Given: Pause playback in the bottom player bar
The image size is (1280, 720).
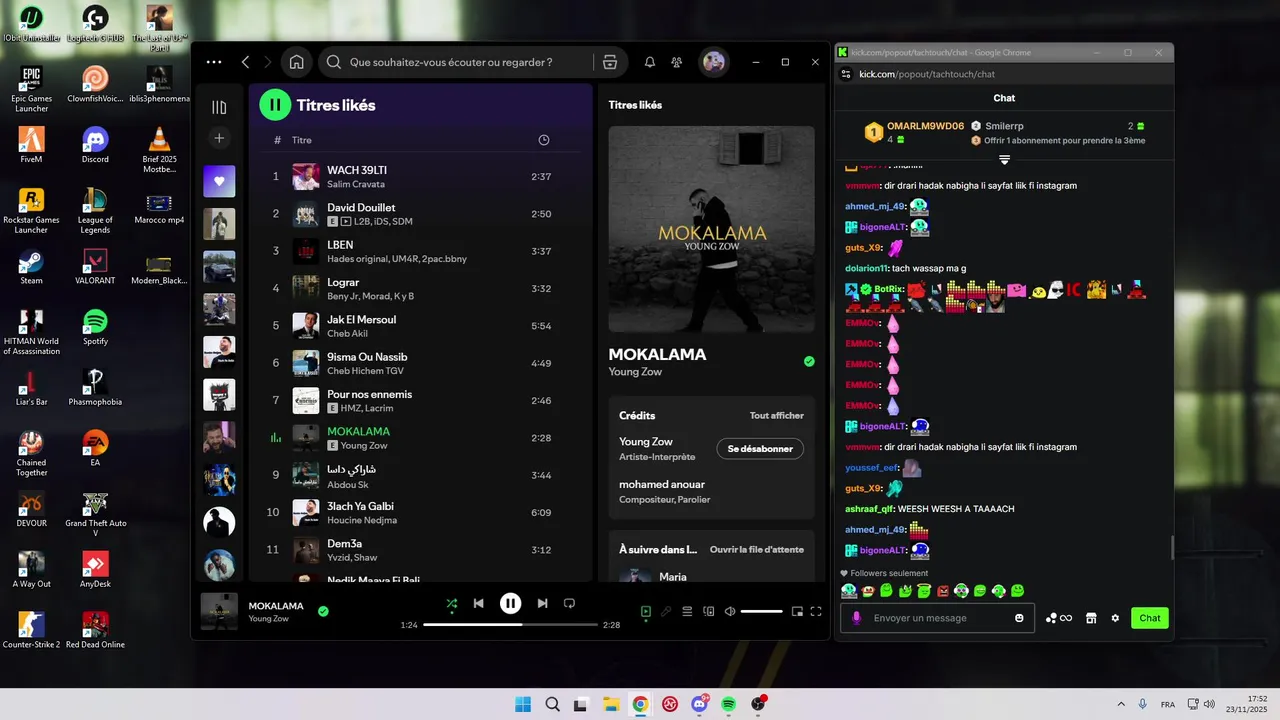Looking at the screenshot, I should click(510, 603).
